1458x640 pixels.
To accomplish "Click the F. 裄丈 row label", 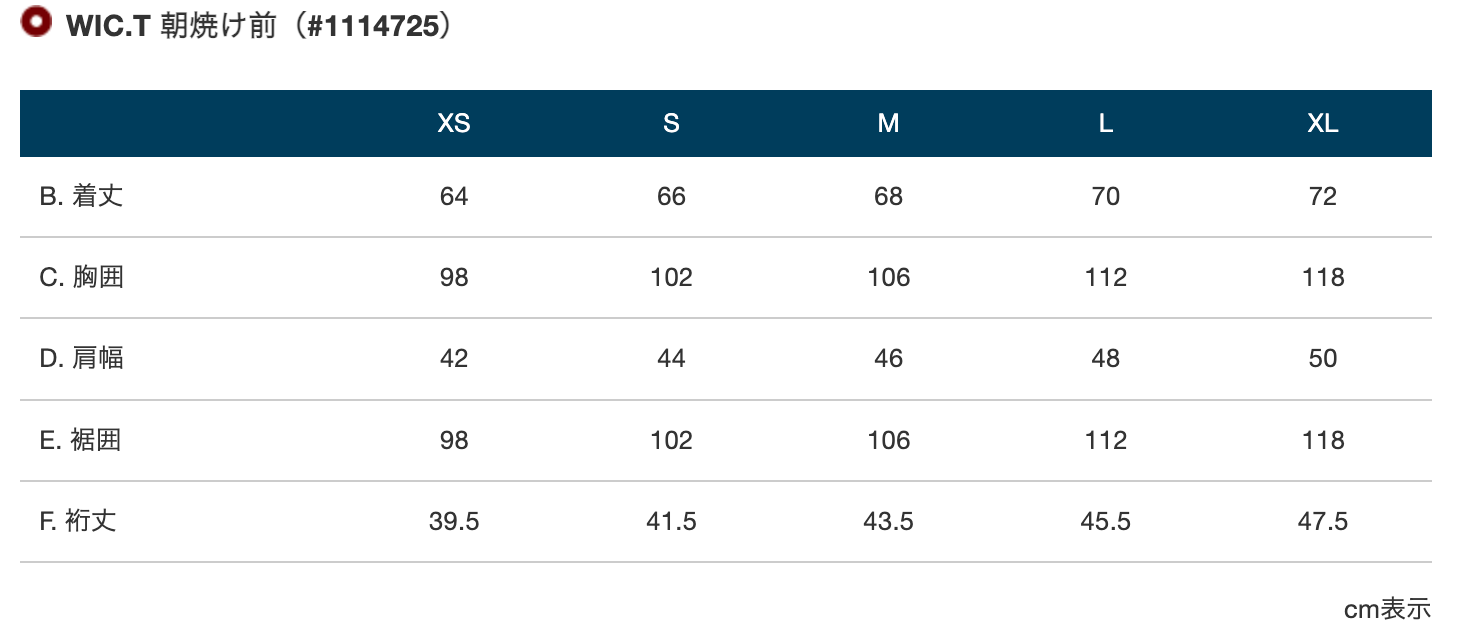I will (x=78, y=521).
